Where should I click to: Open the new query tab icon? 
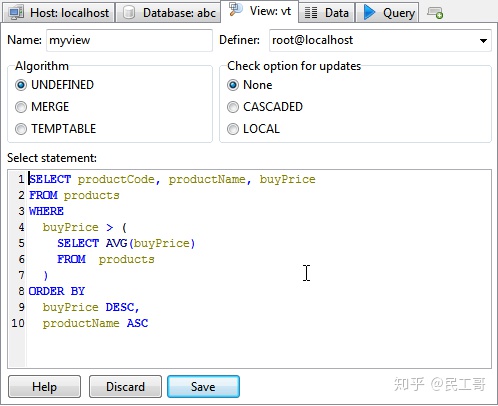click(x=435, y=13)
